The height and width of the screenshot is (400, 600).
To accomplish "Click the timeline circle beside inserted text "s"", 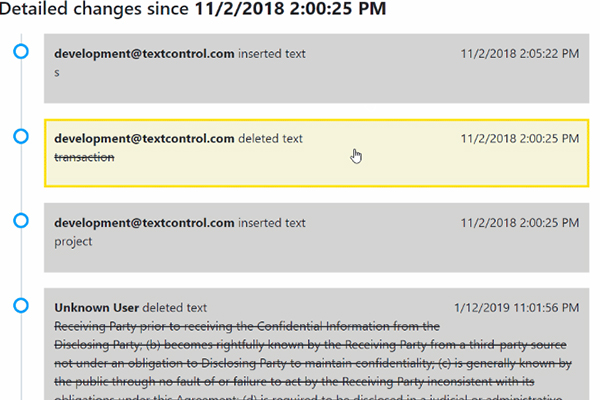I will click(21, 51).
